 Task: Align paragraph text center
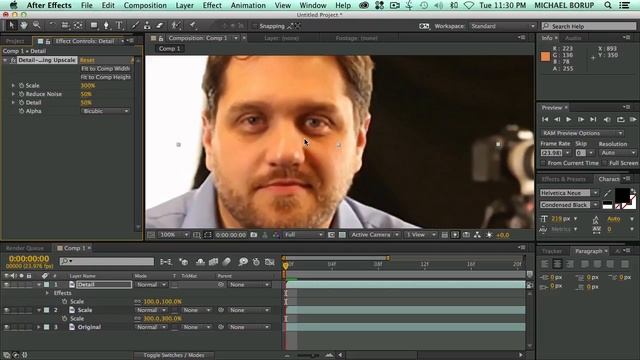pos(557,264)
